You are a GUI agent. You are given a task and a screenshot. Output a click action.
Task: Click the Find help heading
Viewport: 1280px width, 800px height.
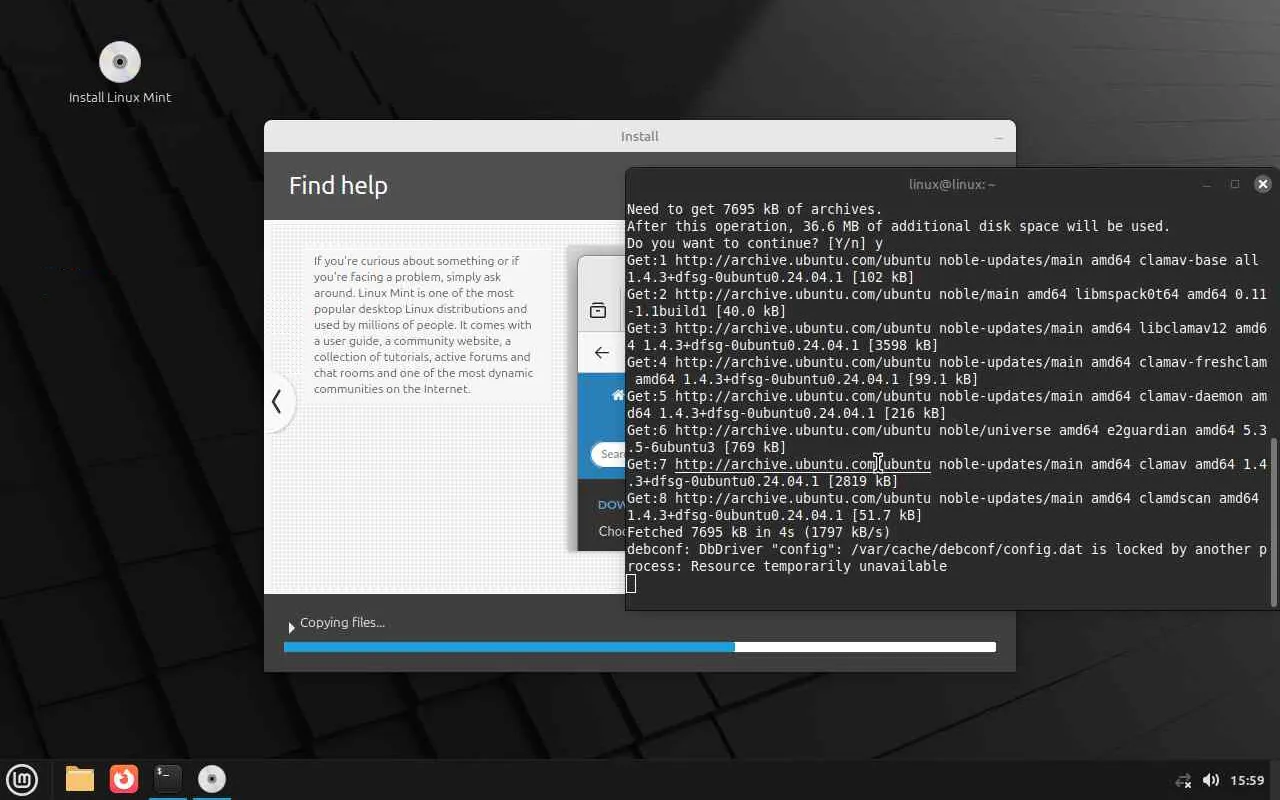(338, 185)
